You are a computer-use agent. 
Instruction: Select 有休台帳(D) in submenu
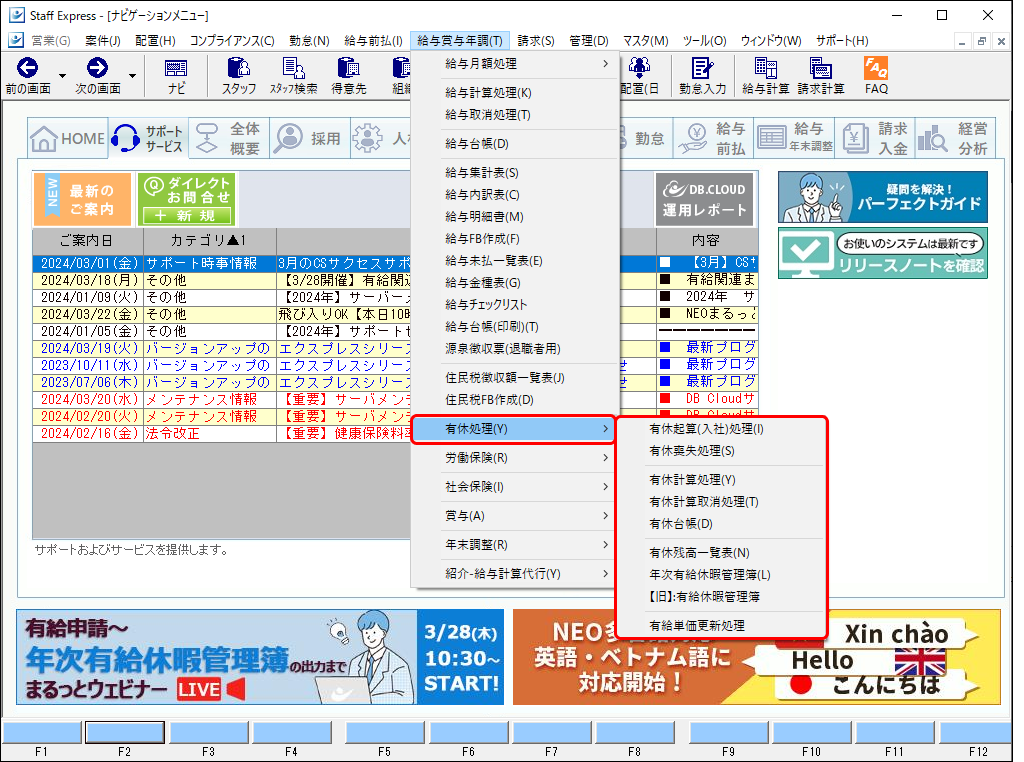[722, 524]
